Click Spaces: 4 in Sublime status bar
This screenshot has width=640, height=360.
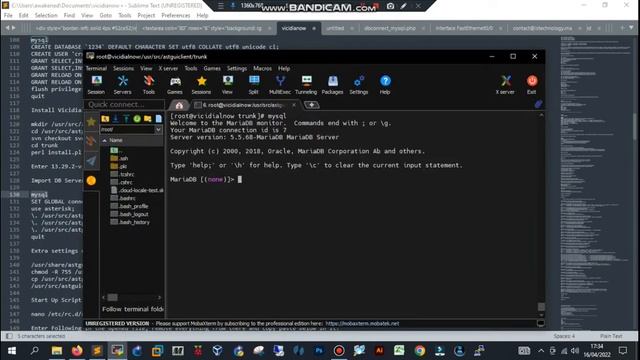coord(564,336)
